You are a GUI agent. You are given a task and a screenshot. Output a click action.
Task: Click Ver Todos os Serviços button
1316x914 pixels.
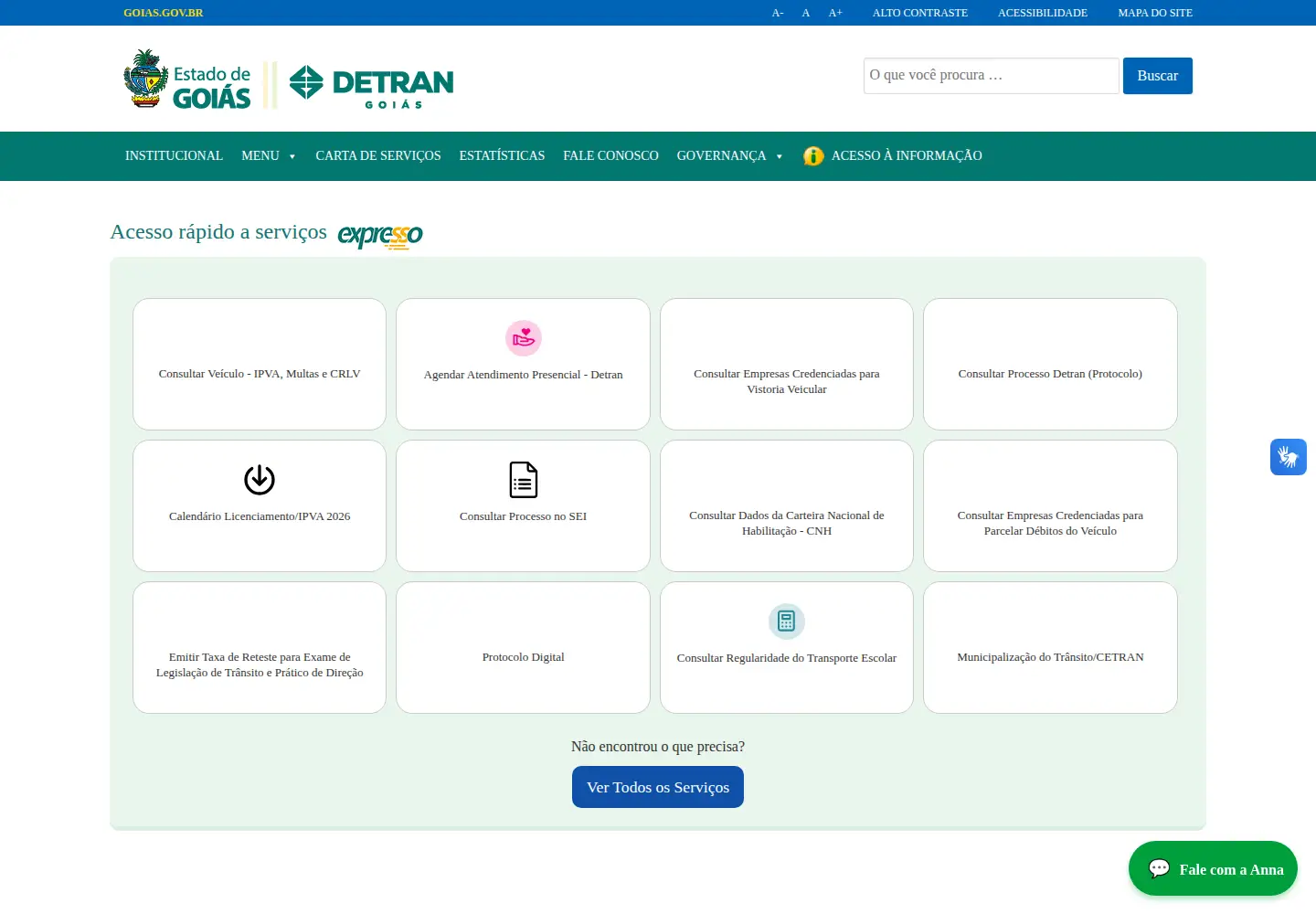pos(658,787)
